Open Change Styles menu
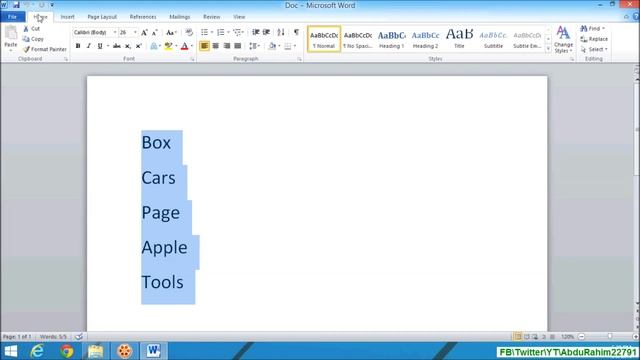The width and height of the screenshot is (640, 360). (x=563, y=39)
